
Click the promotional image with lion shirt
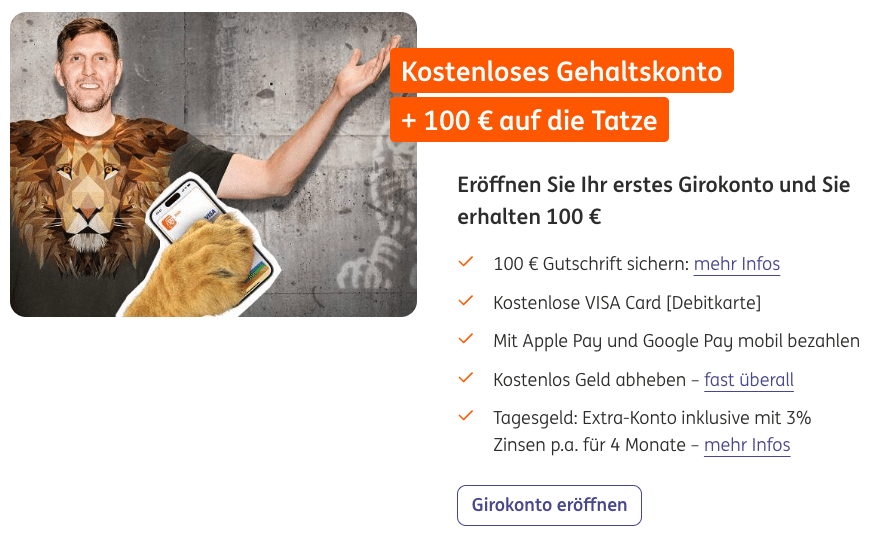[x=213, y=164]
